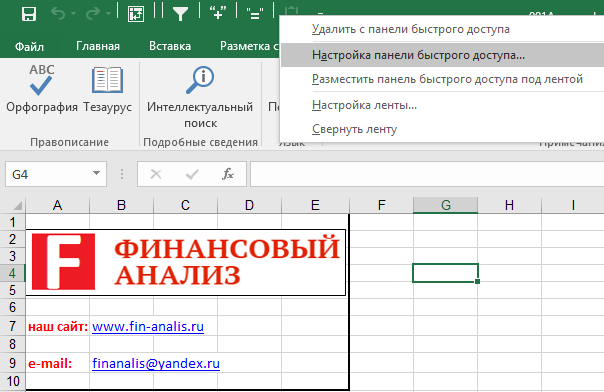Screen dimensions: 604x392
Task: Click the Undo arrow icon
Action: pos(58,14)
